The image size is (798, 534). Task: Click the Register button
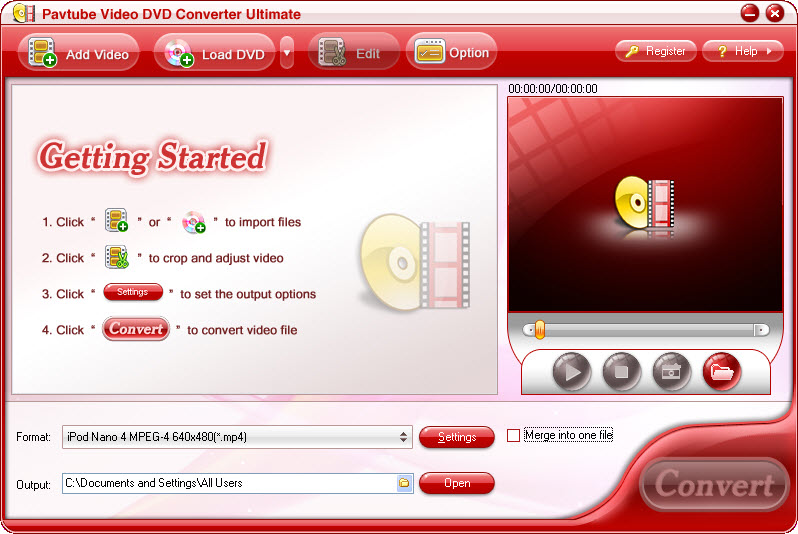coord(656,51)
